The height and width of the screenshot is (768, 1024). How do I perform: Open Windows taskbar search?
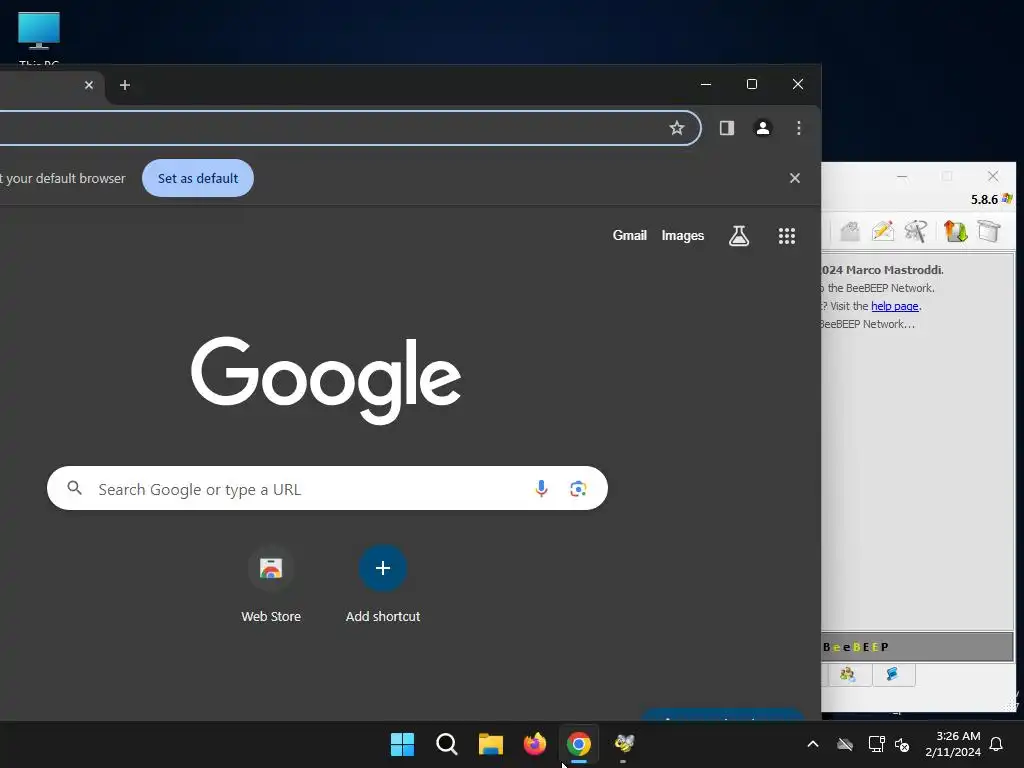[x=447, y=744]
